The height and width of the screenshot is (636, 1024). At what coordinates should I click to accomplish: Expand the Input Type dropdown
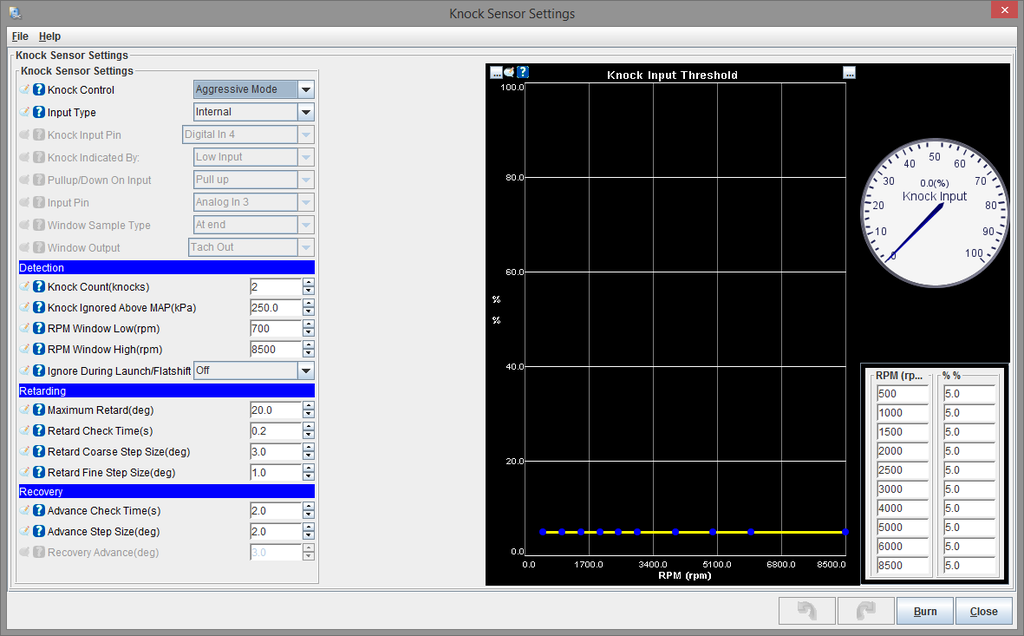pos(306,112)
